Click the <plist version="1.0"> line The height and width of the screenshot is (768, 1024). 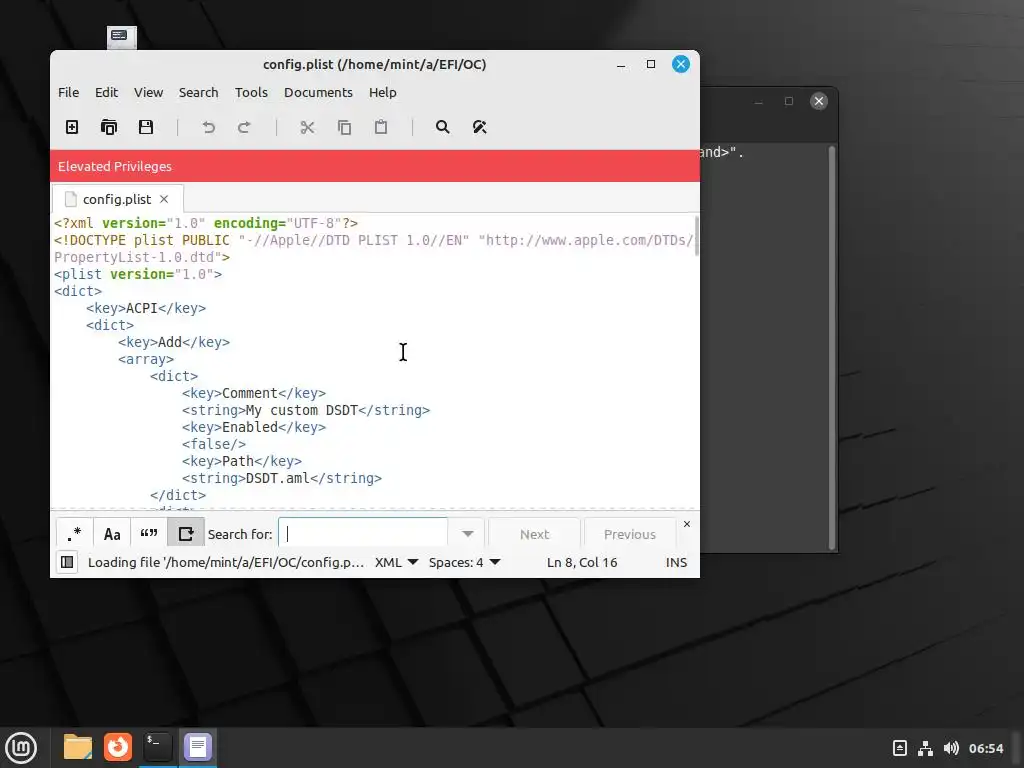click(x=138, y=274)
